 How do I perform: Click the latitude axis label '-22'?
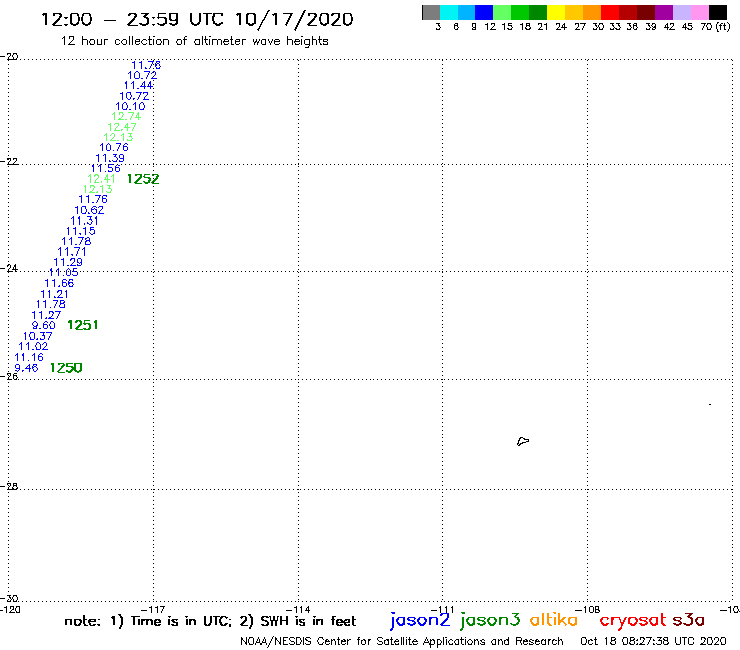(9, 161)
